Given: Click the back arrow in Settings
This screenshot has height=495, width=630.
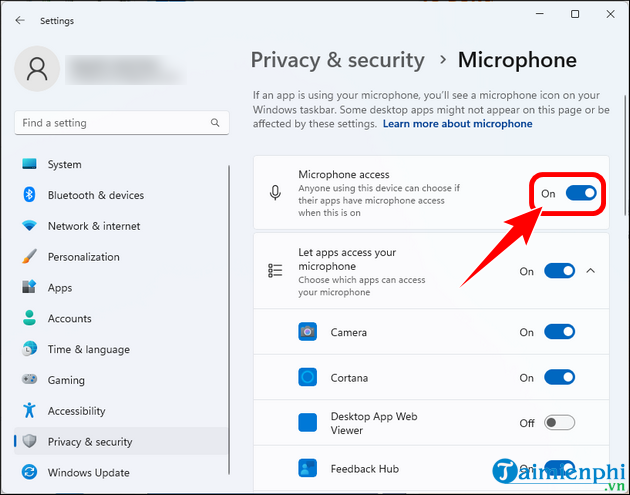Looking at the screenshot, I should pos(20,20).
